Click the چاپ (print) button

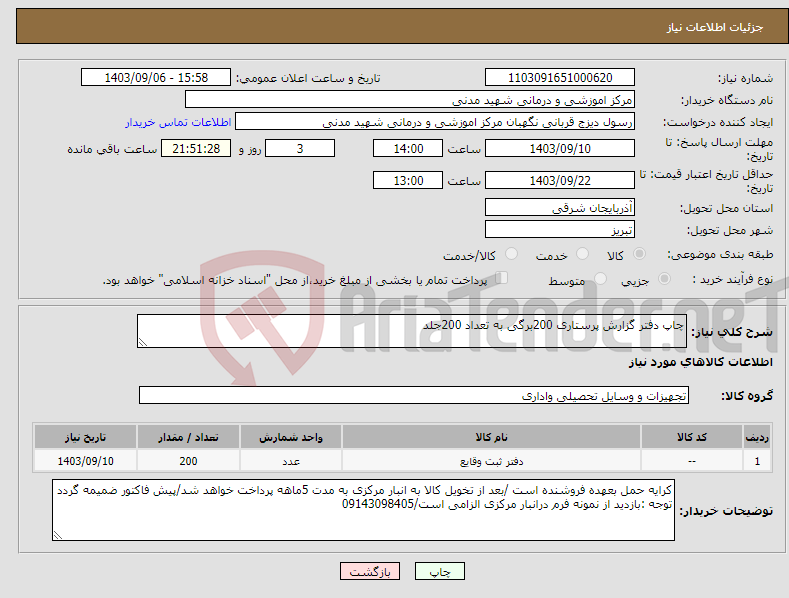point(439,572)
